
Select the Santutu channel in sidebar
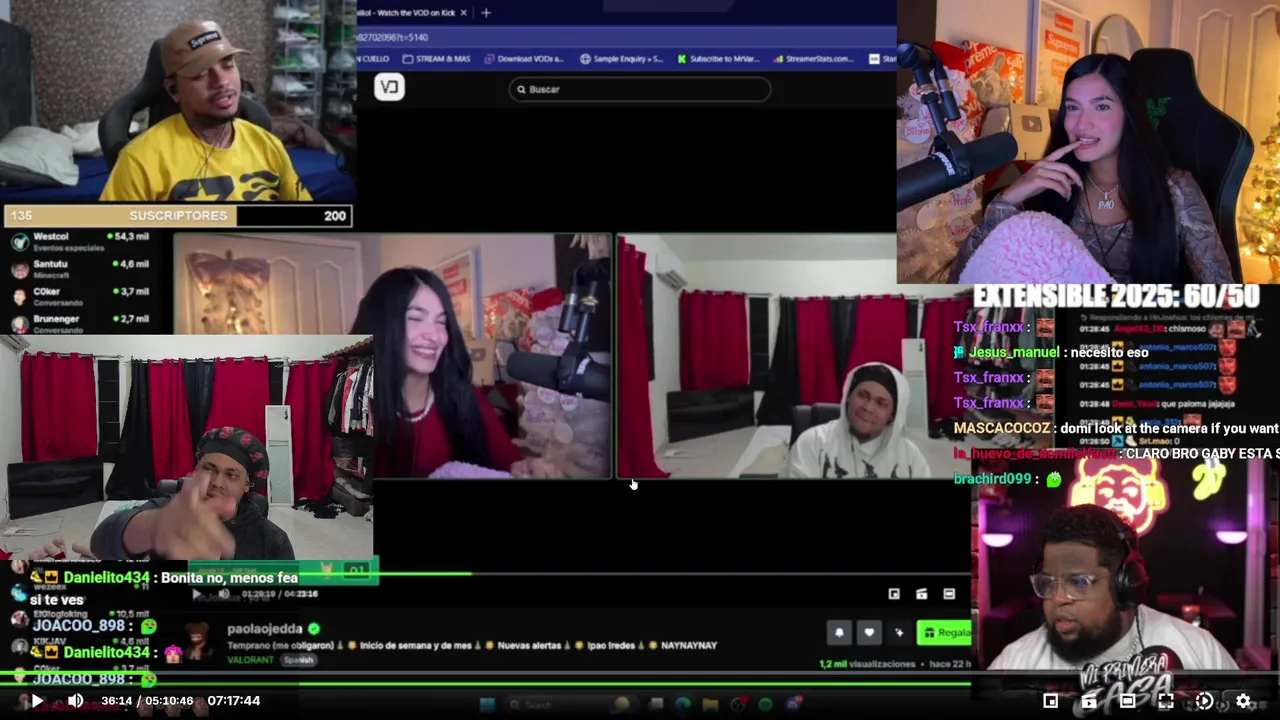(x=80, y=269)
